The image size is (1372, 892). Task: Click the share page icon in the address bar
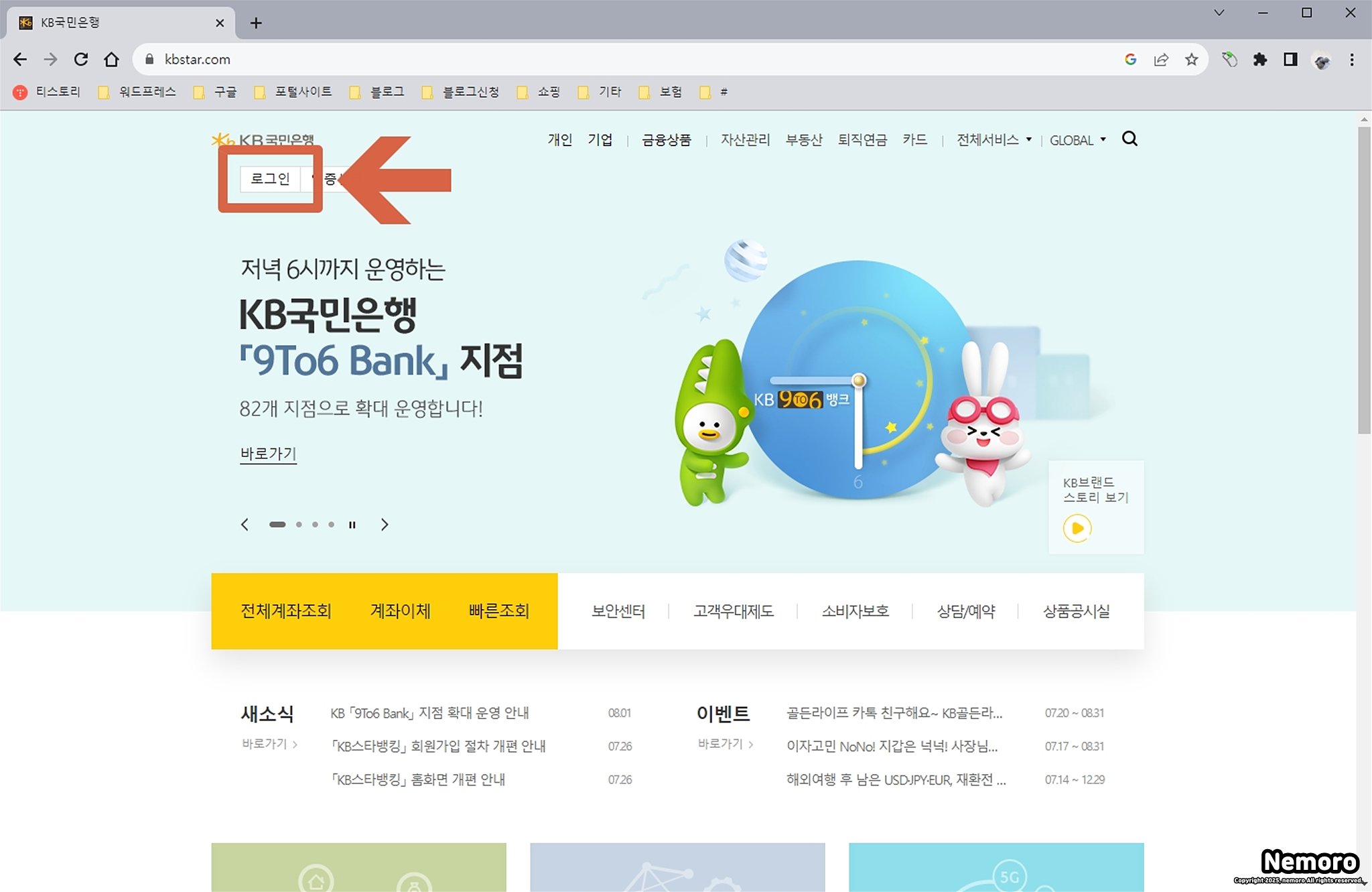point(1161,60)
